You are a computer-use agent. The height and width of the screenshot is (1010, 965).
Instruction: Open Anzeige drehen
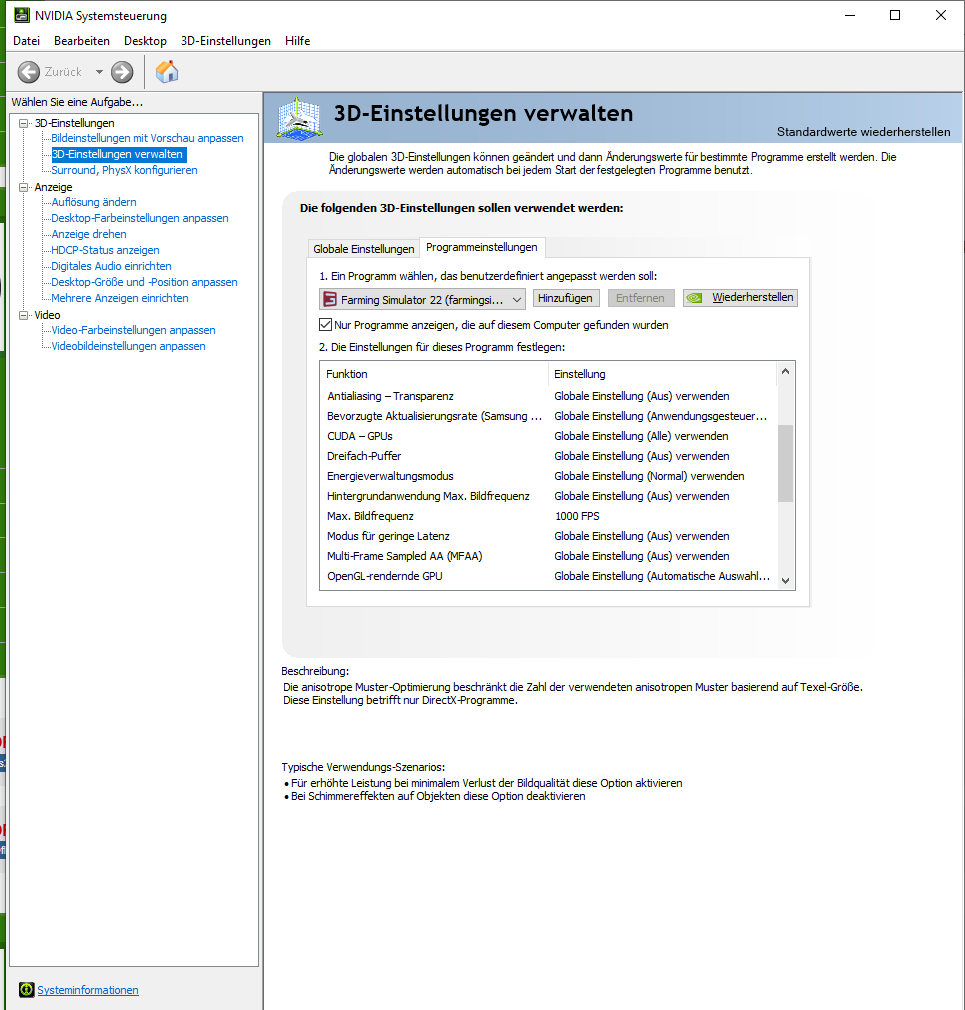pos(89,234)
